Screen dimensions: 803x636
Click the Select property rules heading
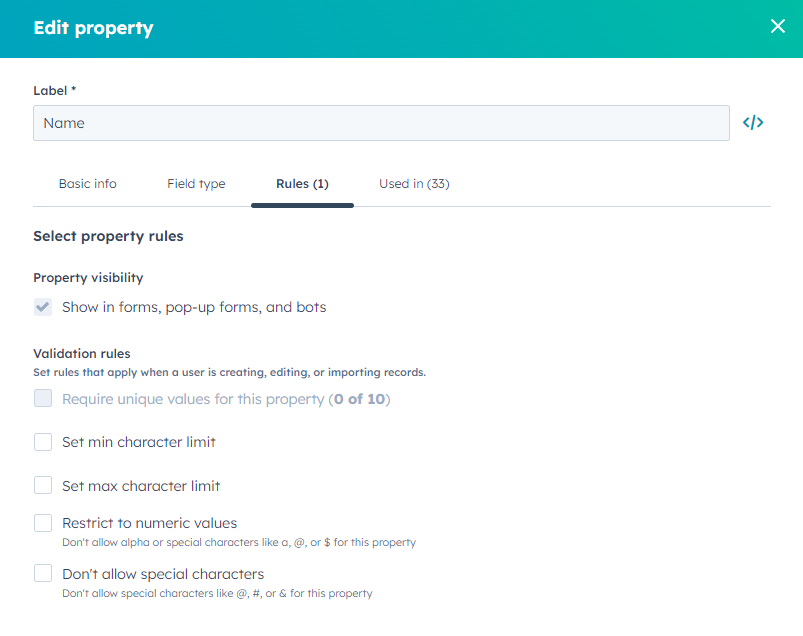(108, 236)
